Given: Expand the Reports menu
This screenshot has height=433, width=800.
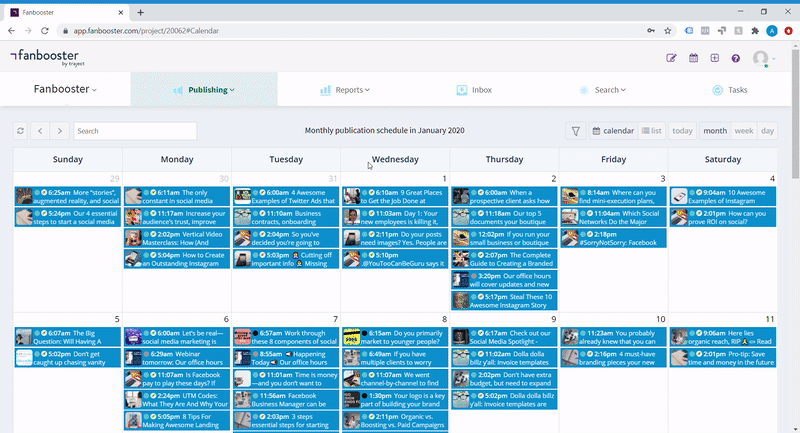Looking at the screenshot, I should pyautogui.click(x=345, y=90).
